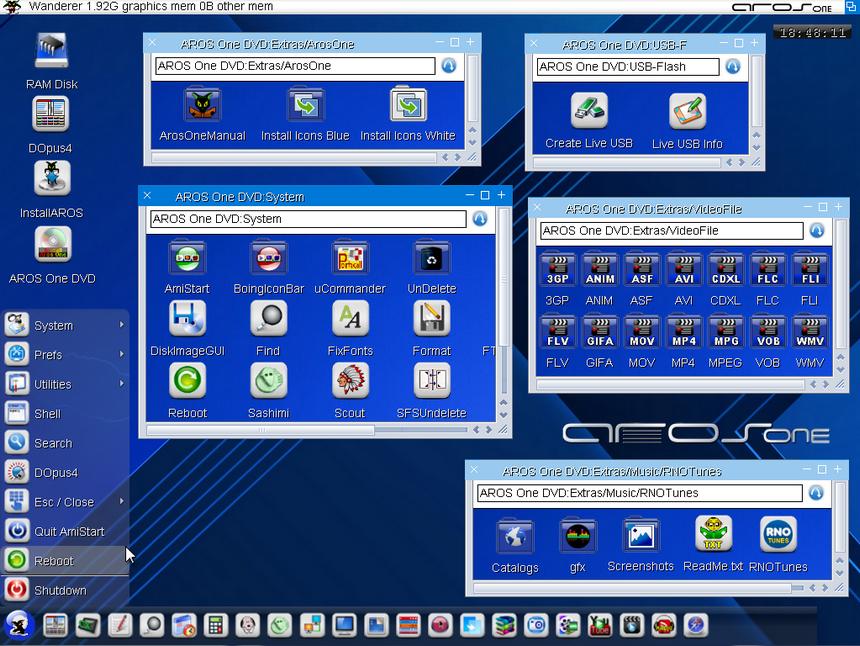Viewport: 860px width, 646px height.
Task: Open the UnDelete folder
Action: click(x=432, y=258)
